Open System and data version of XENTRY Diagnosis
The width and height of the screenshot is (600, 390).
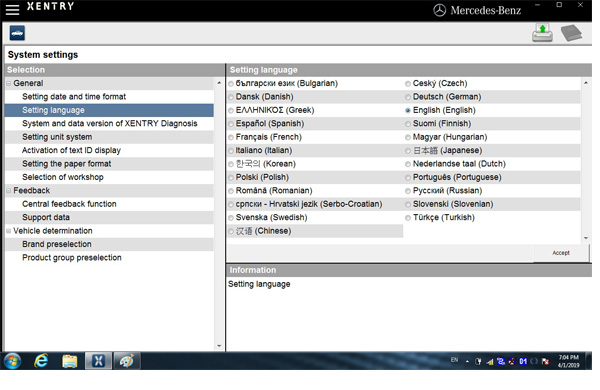coord(109,124)
